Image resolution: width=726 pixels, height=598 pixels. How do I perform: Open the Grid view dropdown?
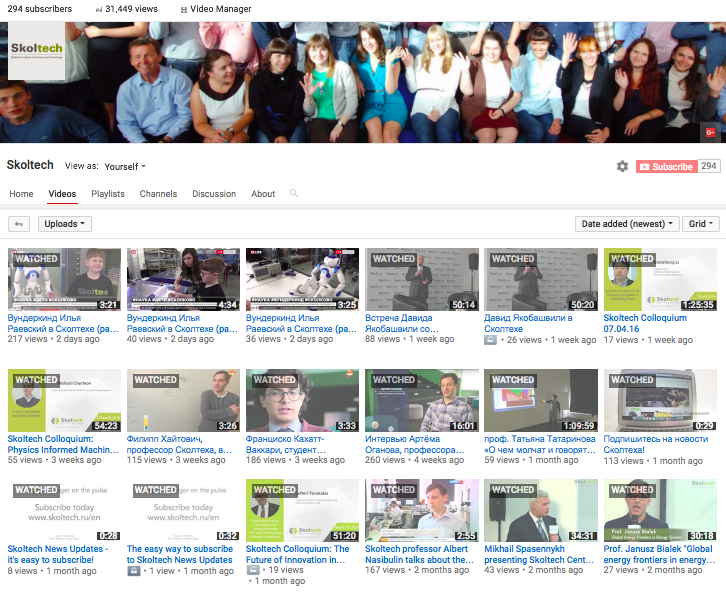[700, 224]
